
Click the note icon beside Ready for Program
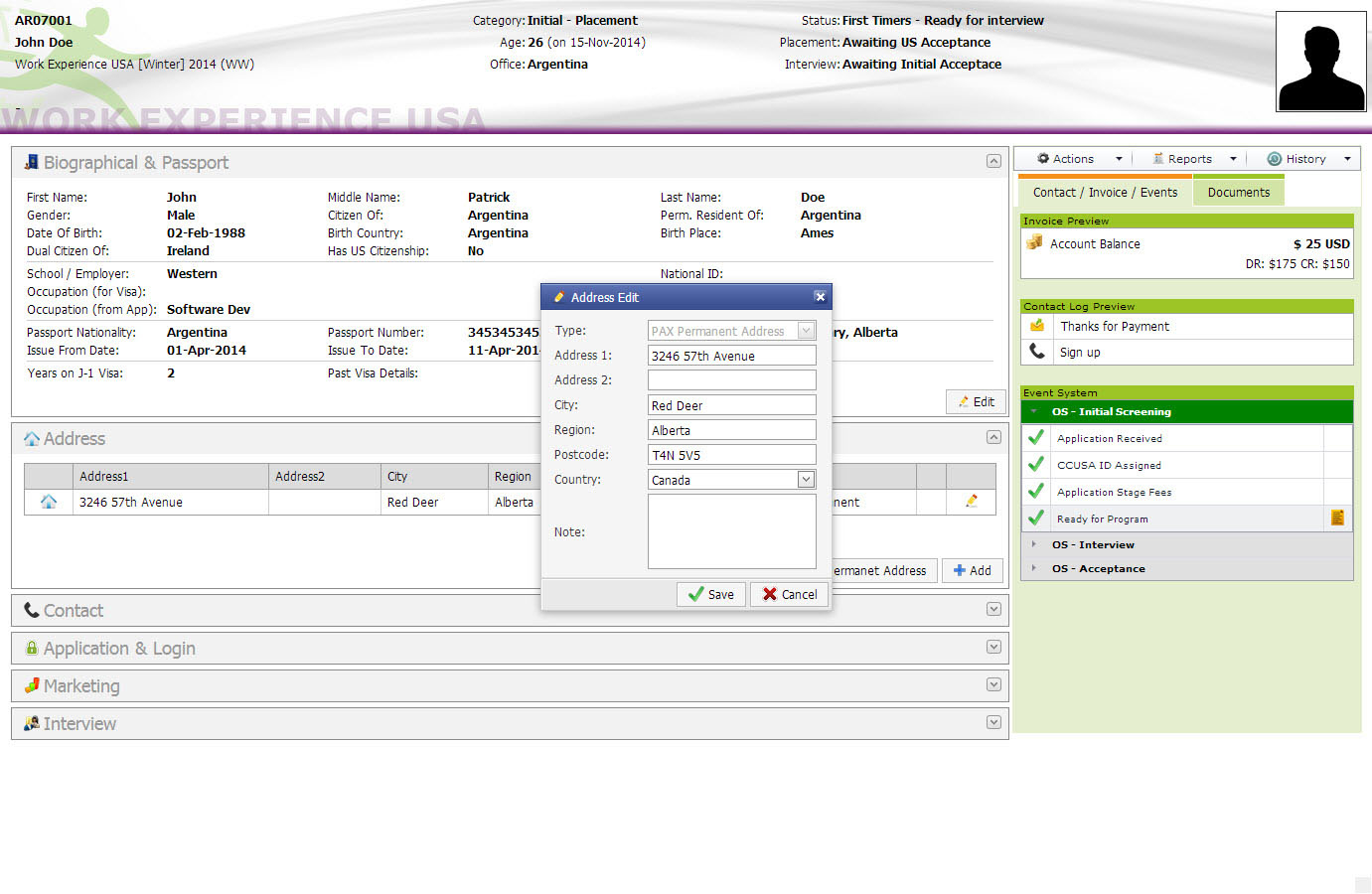click(1337, 518)
